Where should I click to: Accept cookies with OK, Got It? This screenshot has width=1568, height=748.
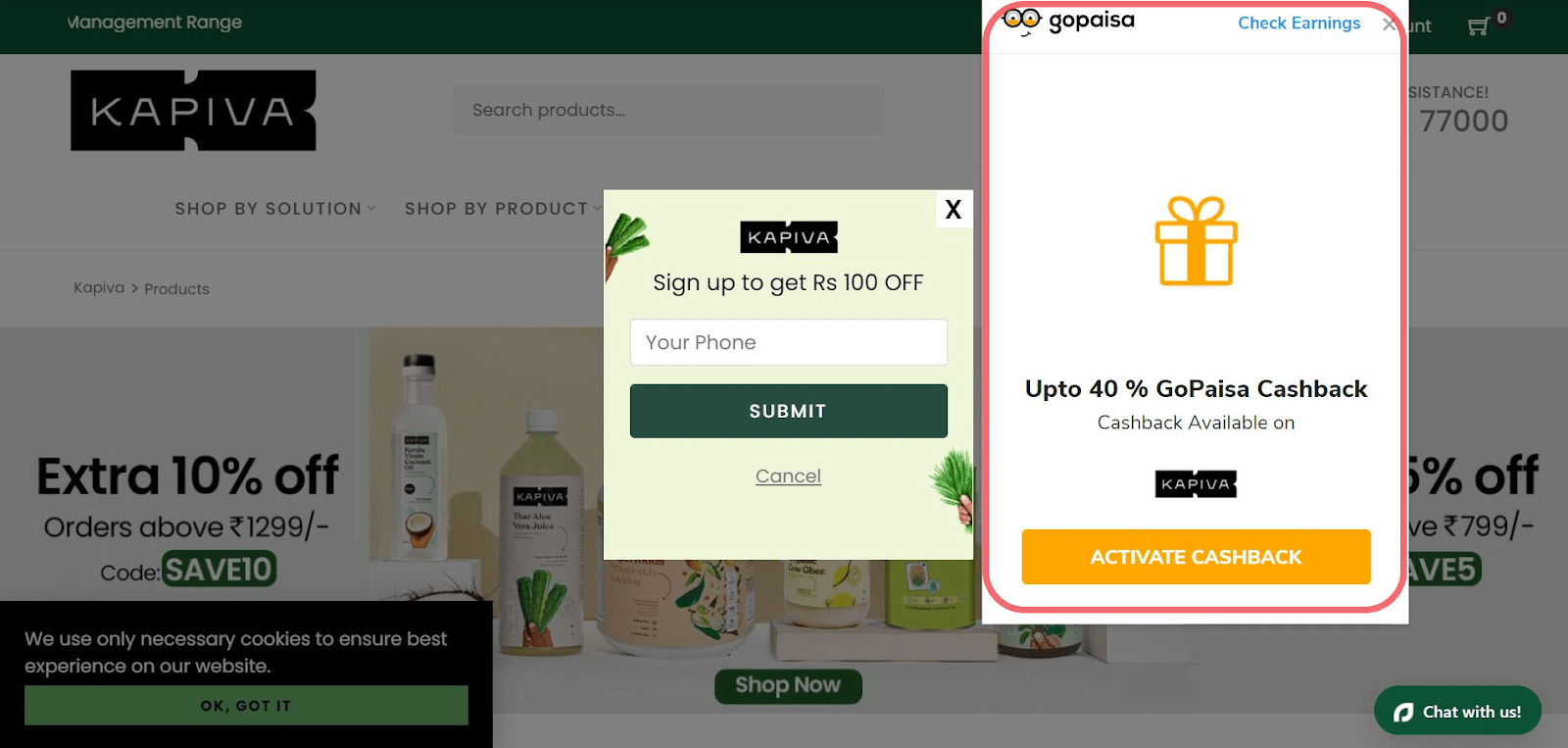246,705
